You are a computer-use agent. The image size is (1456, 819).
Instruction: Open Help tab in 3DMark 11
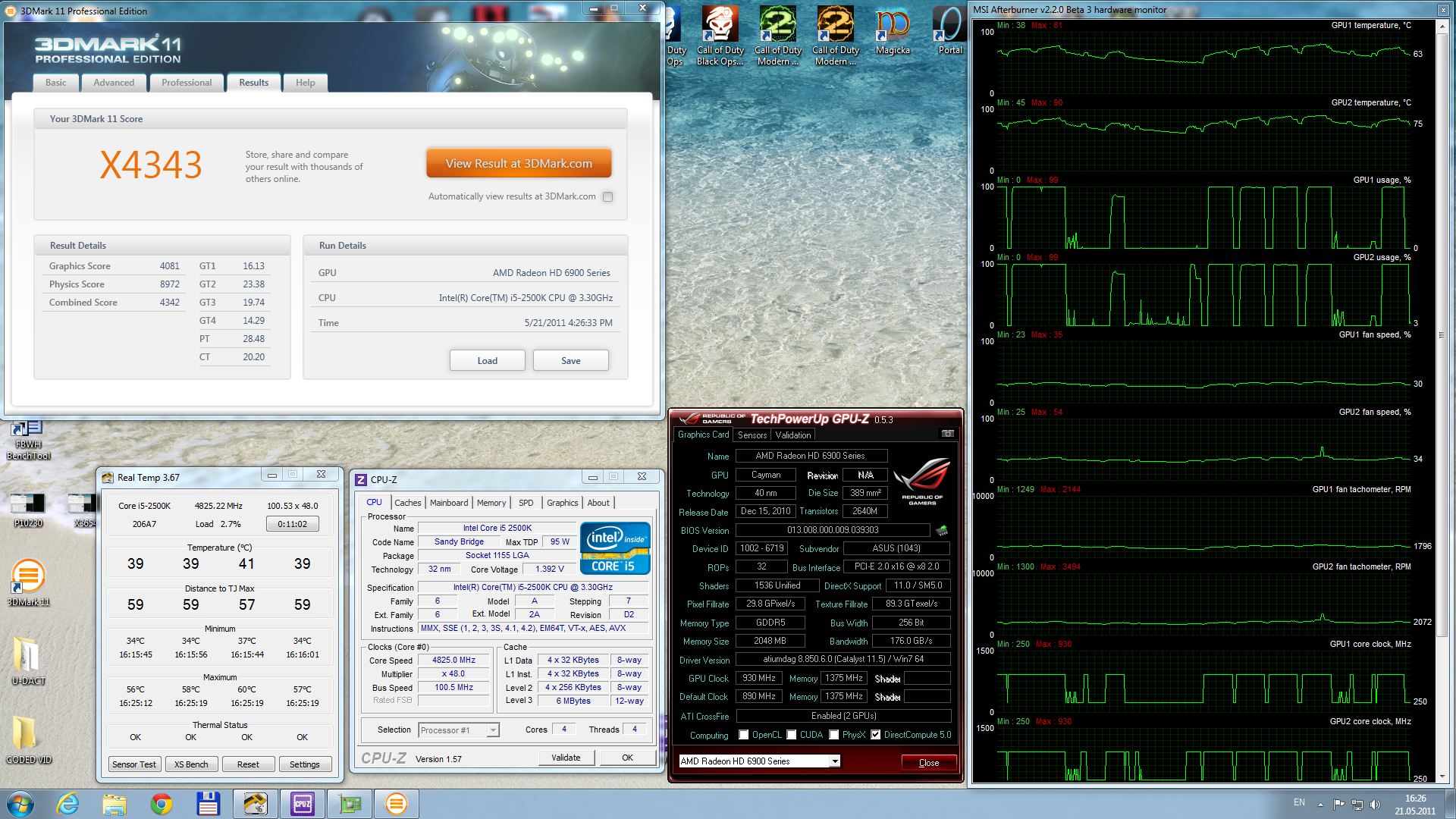305,83
